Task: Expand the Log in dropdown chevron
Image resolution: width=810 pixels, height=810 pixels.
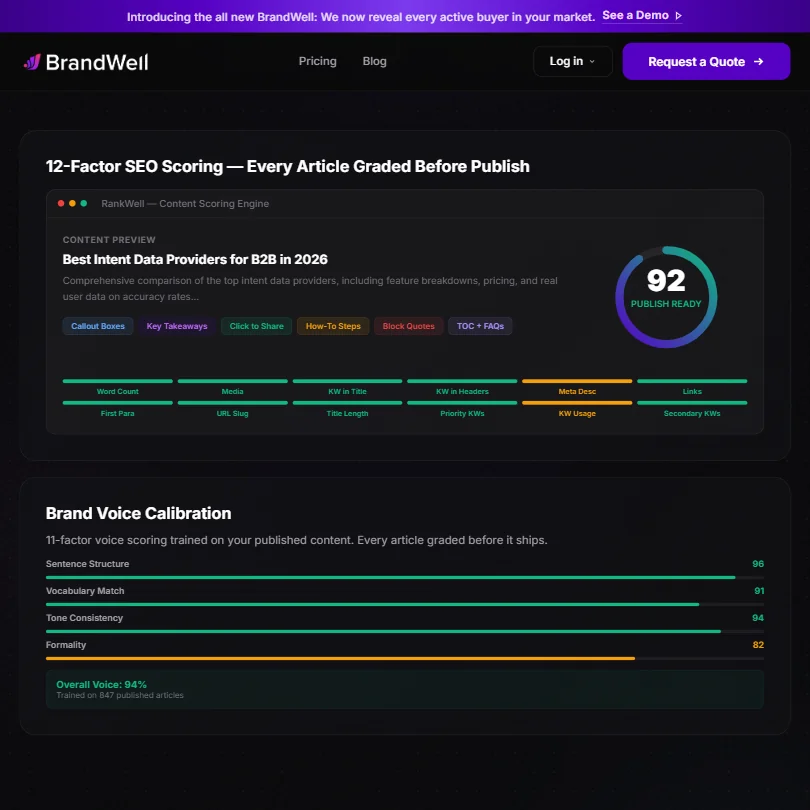Action: [592, 61]
